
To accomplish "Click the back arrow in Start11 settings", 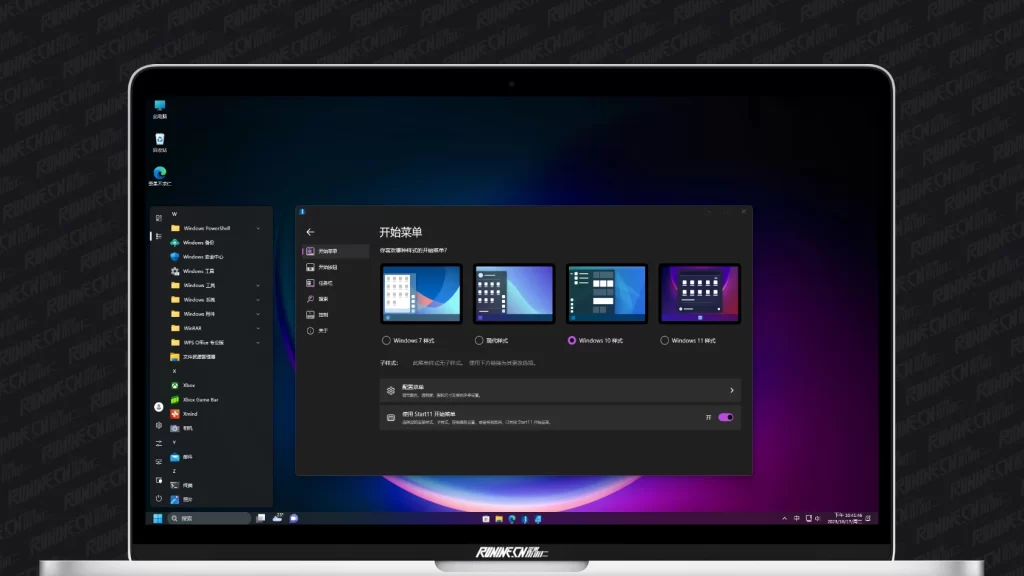I will point(310,232).
